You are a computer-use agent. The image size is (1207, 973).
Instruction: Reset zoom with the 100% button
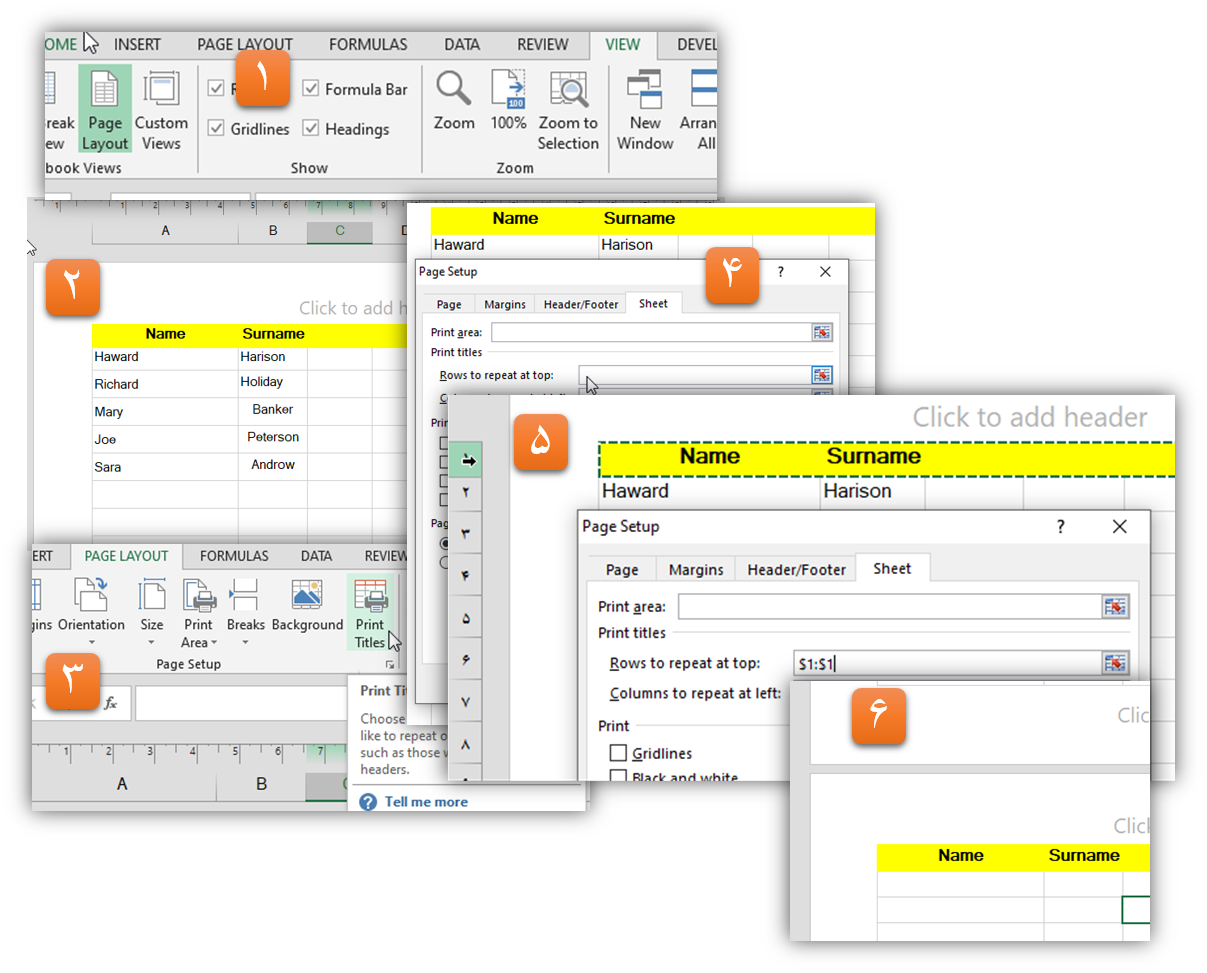pos(508,101)
